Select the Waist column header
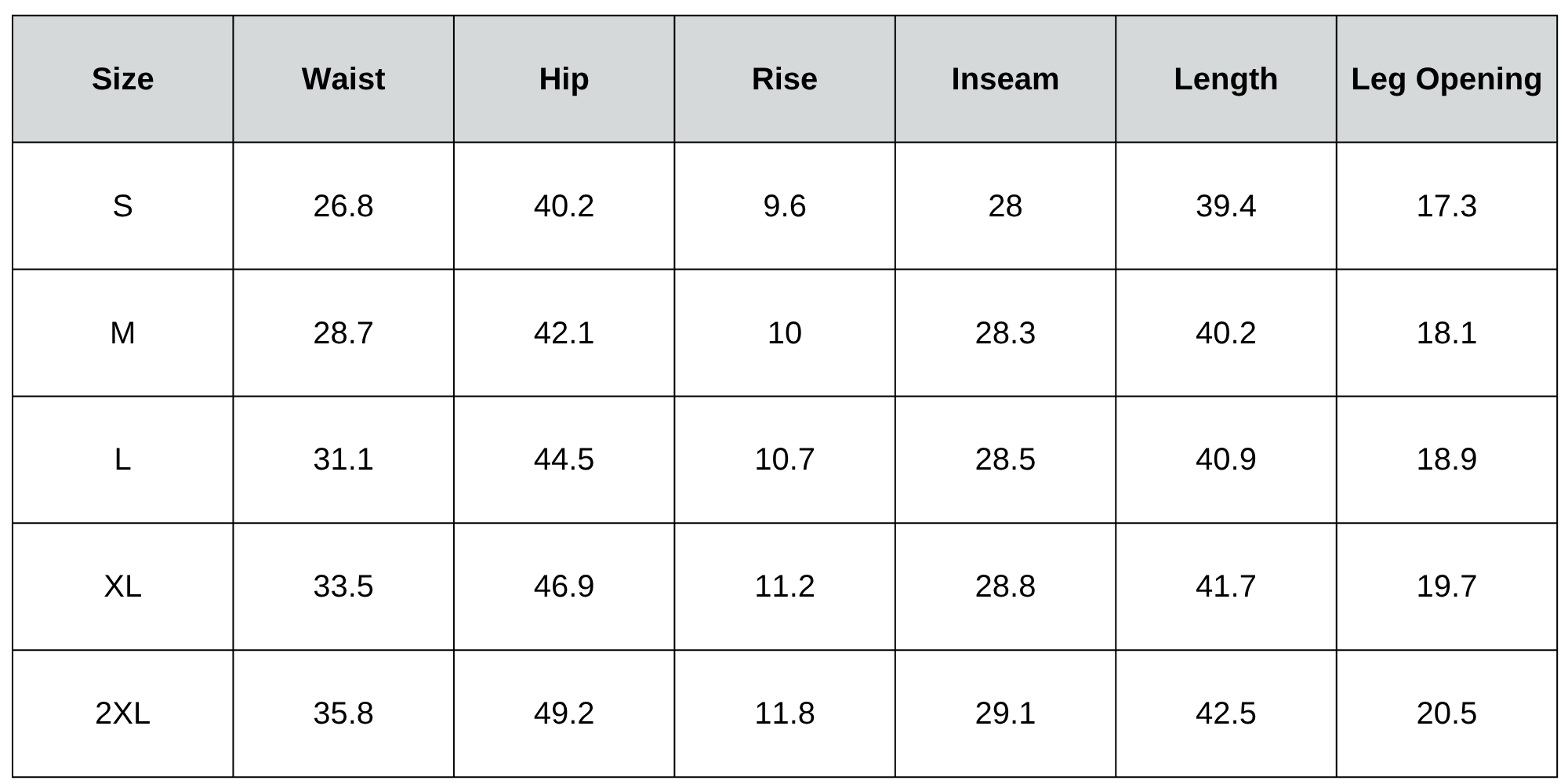 click(343, 79)
